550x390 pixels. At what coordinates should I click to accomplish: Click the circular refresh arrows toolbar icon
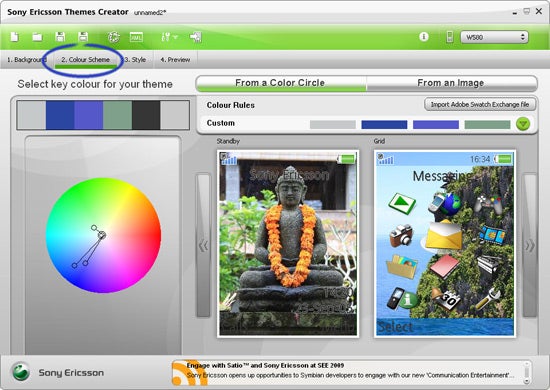click(113, 37)
